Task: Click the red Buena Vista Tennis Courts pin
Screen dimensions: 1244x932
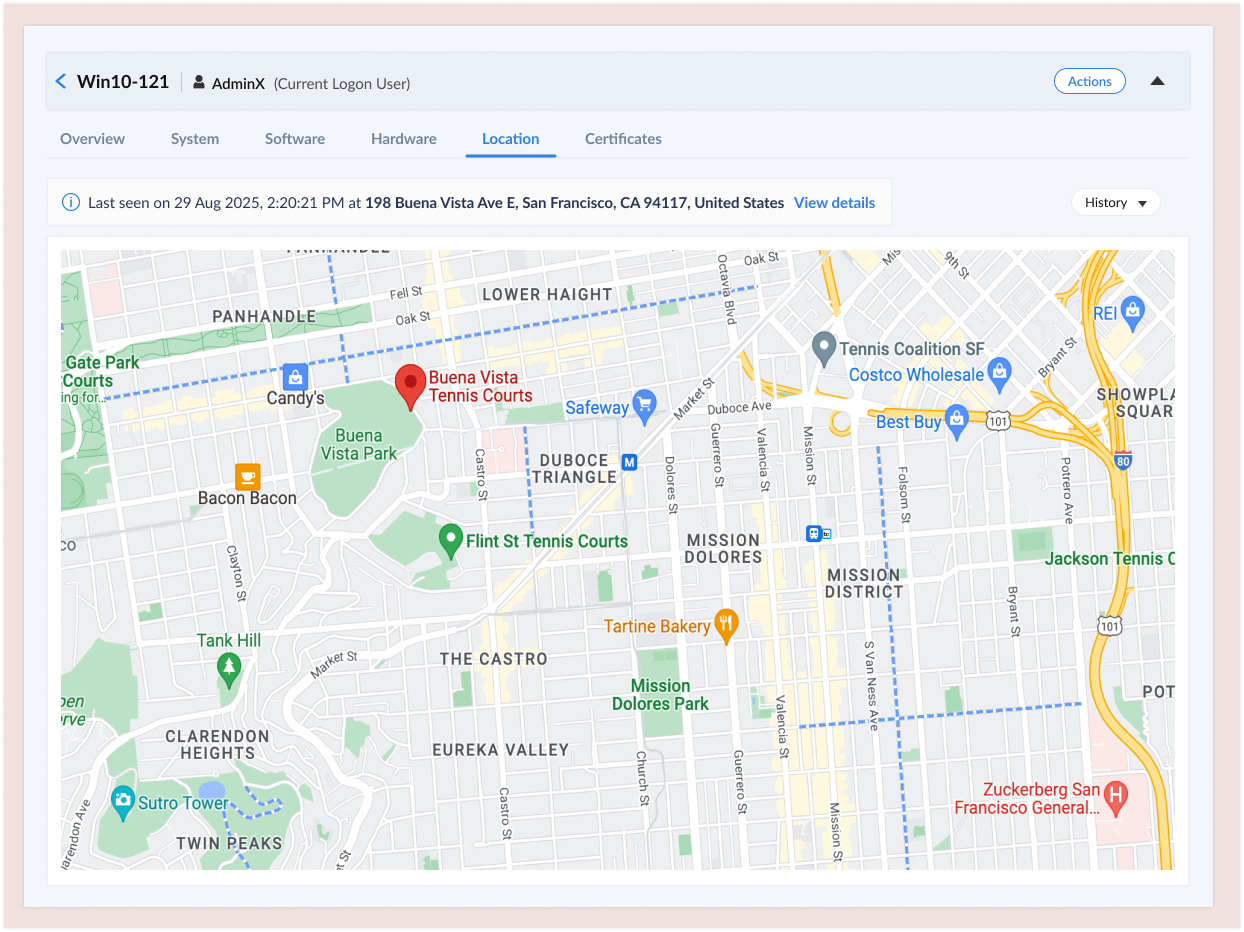Action: coord(410,388)
